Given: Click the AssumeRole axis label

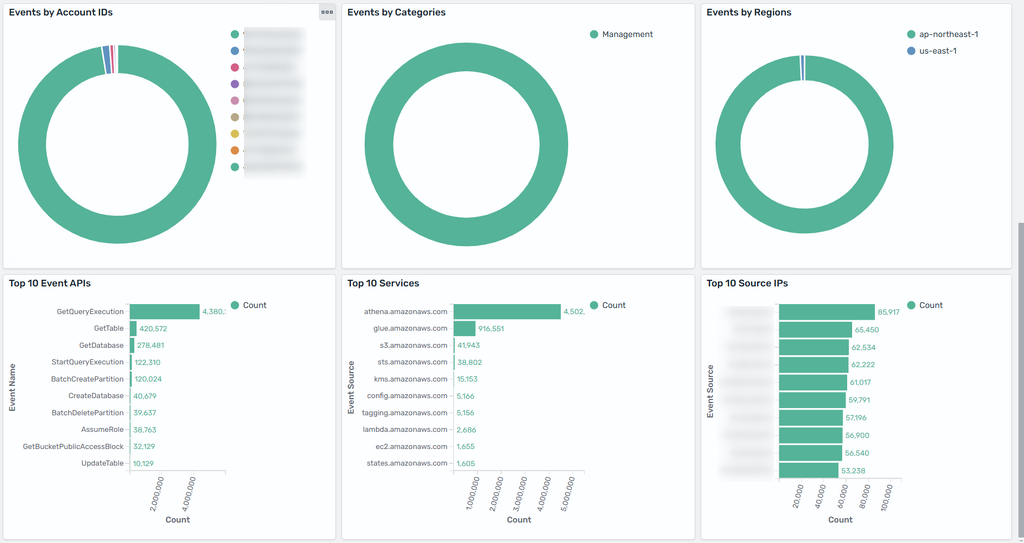Looking at the screenshot, I should click(103, 430).
